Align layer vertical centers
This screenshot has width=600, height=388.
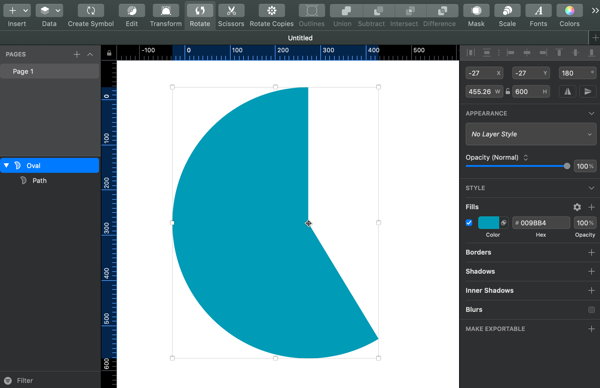576,52
